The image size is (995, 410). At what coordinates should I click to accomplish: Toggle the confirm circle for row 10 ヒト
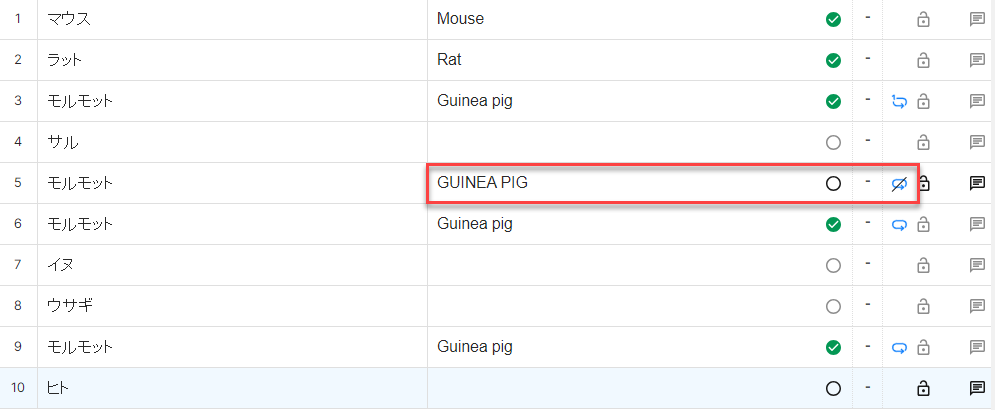pyautogui.click(x=833, y=388)
